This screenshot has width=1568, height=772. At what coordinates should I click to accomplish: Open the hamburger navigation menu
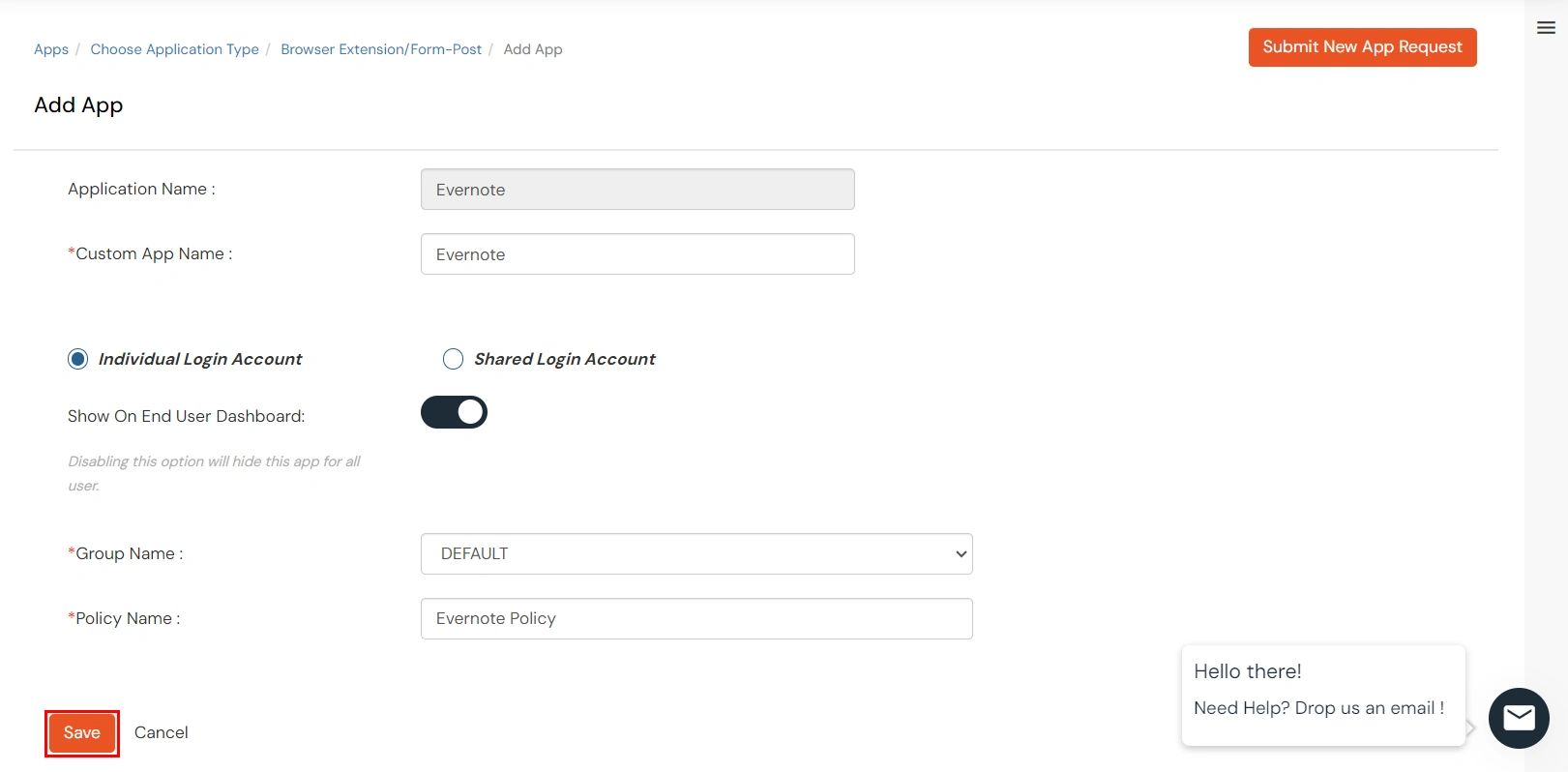coord(1545,28)
